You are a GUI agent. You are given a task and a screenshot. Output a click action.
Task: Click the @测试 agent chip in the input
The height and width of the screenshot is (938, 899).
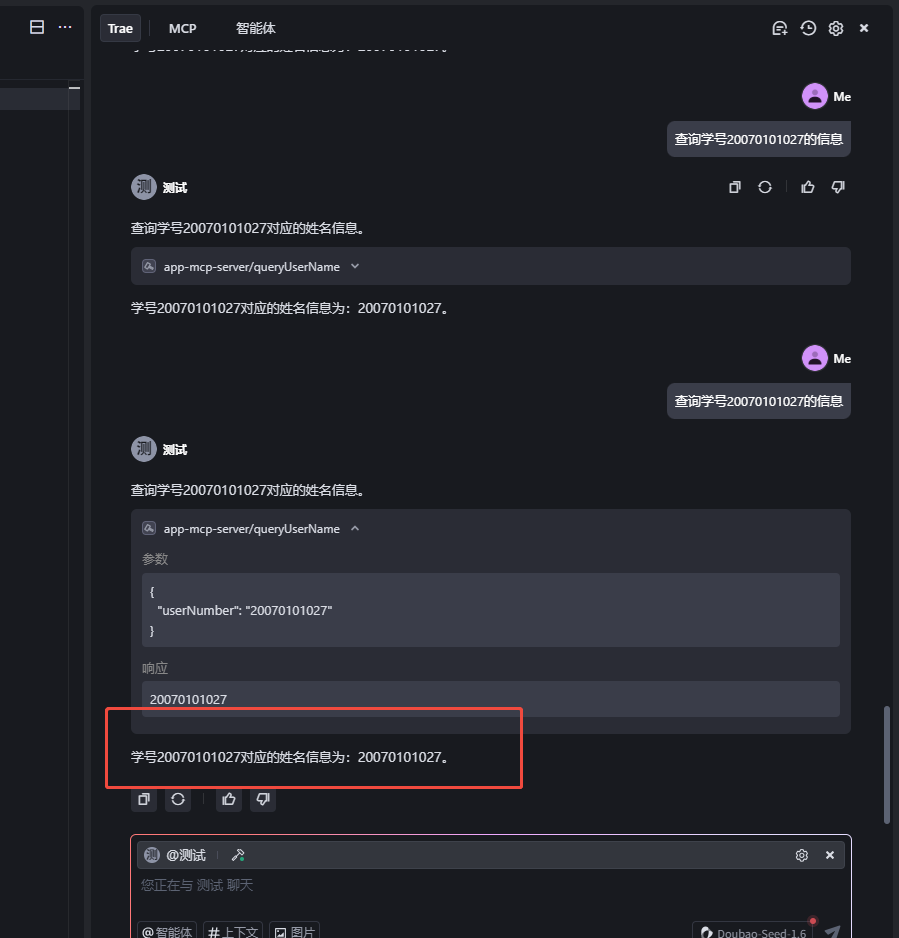(x=175, y=855)
